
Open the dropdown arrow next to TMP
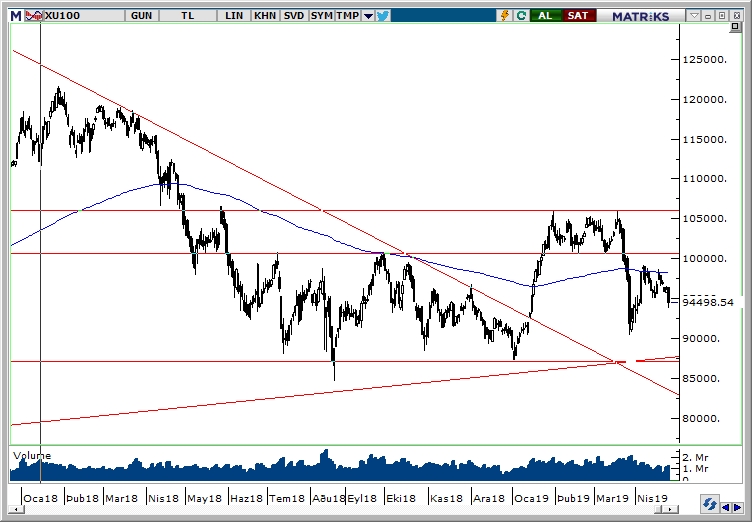pos(368,16)
